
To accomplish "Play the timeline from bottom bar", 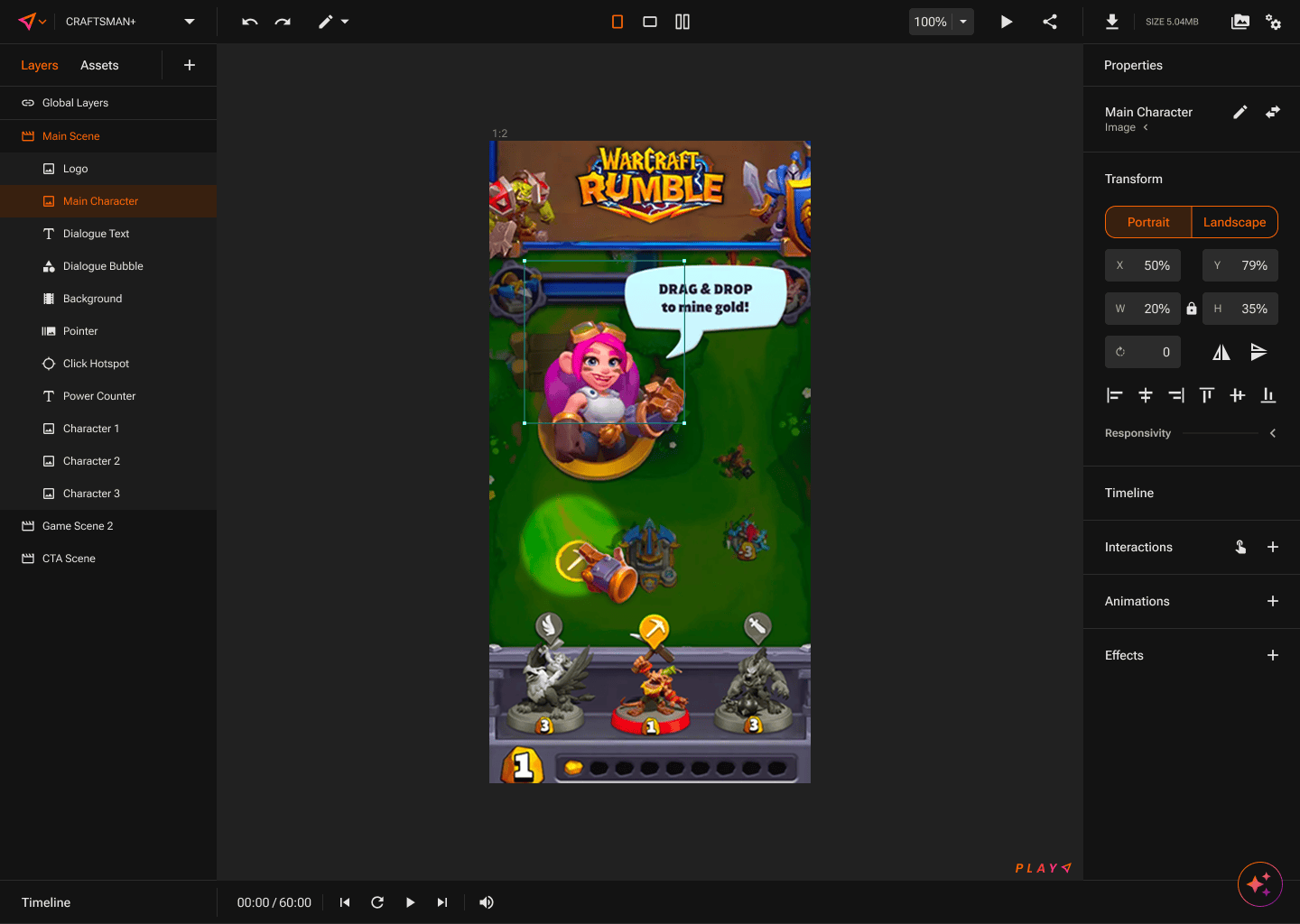I will [x=410, y=902].
